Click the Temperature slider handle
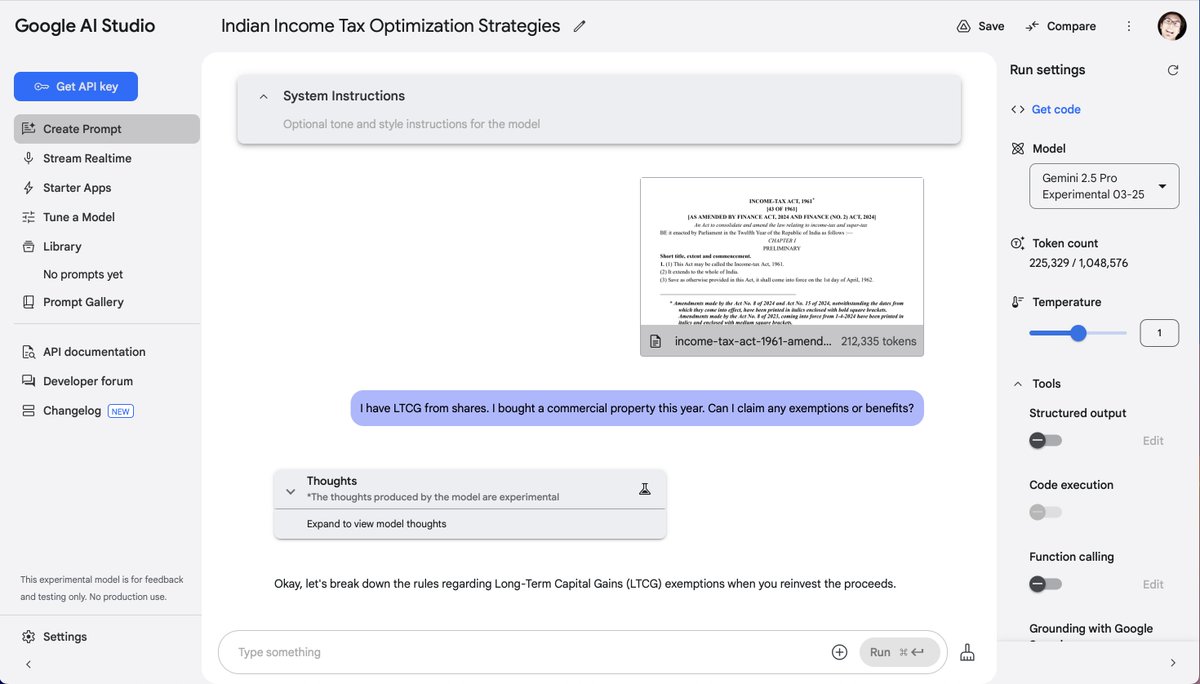 coord(1078,333)
